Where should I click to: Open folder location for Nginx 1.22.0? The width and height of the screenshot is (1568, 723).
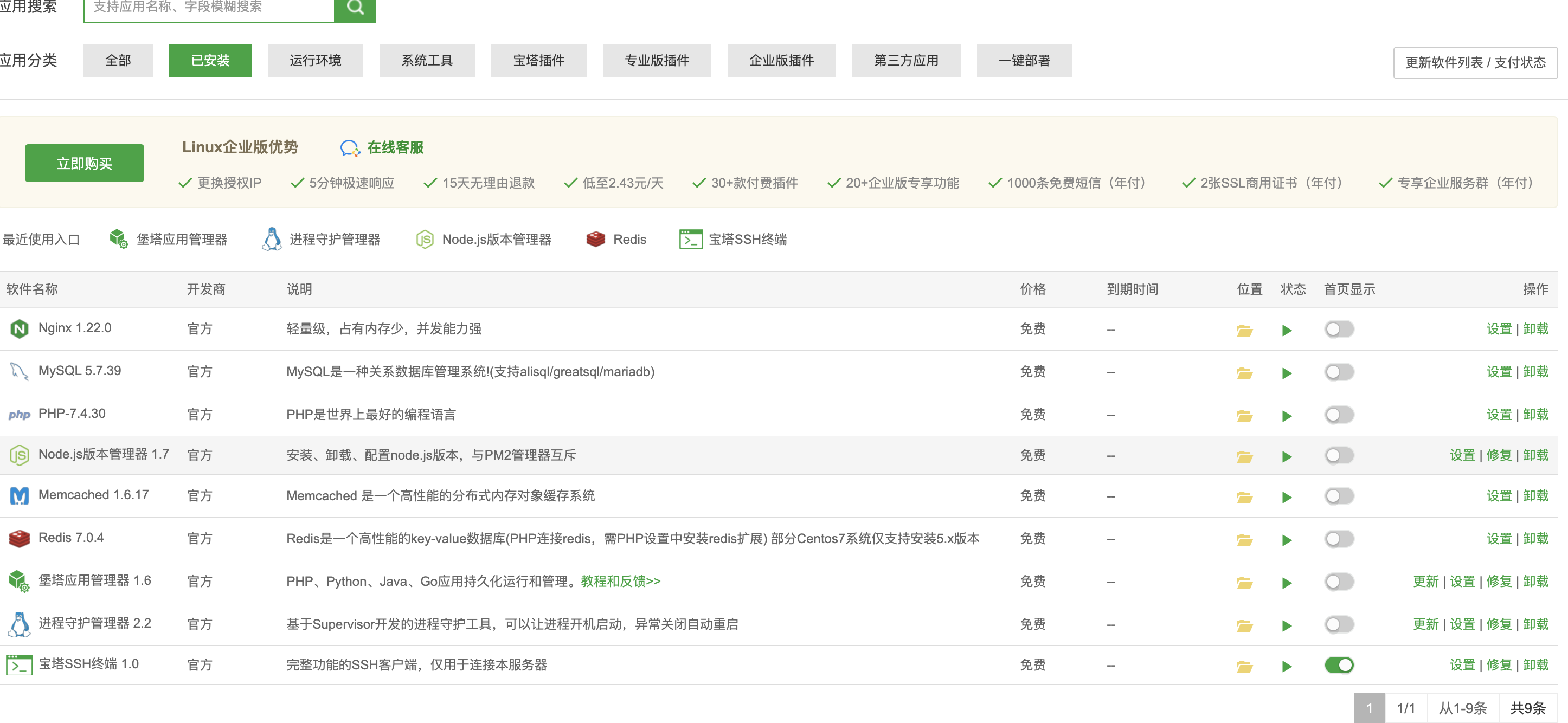pyautogui.click(x=1244, y=331)
